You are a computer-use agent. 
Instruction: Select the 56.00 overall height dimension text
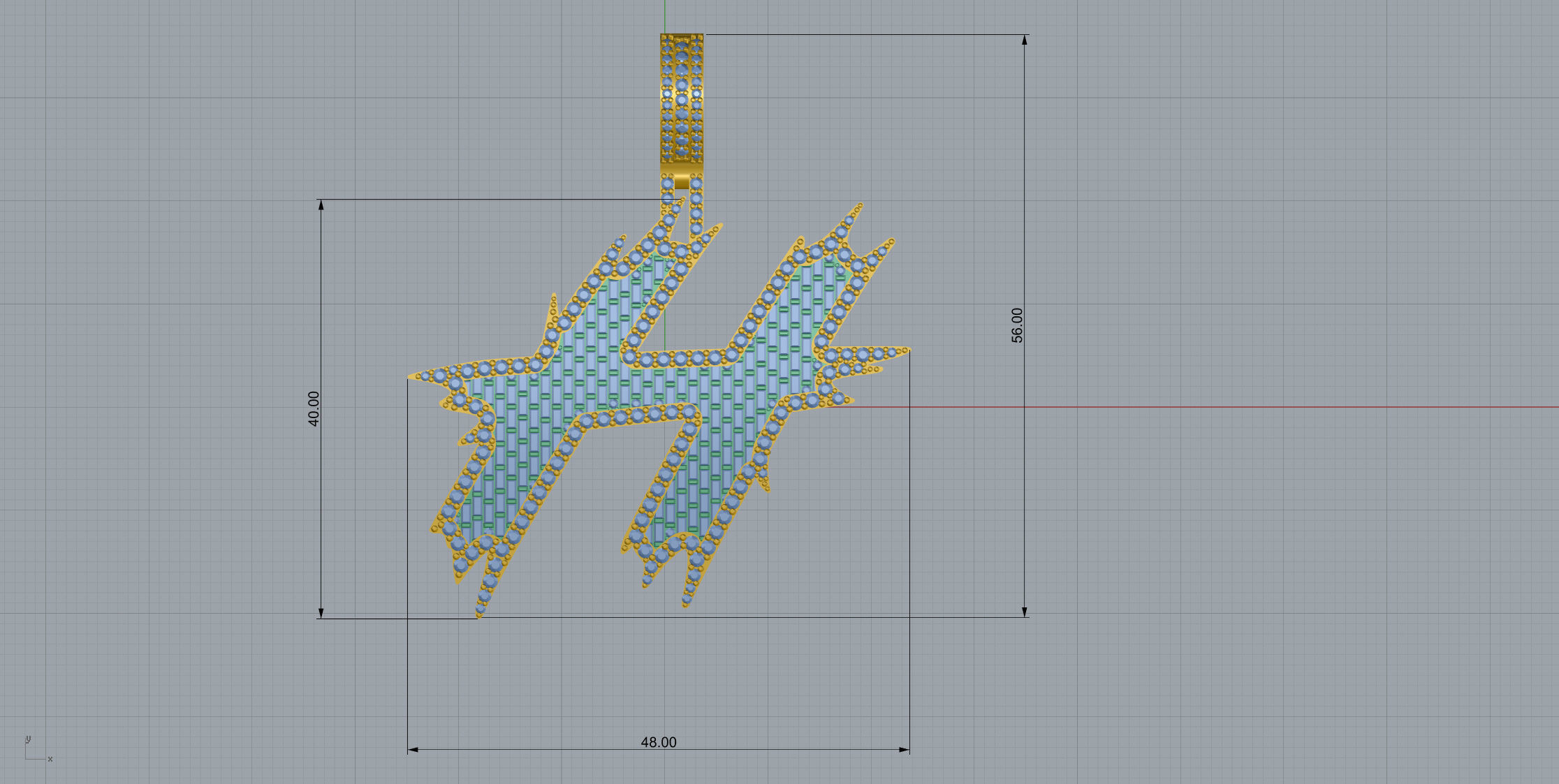(x=1016, y=325)
